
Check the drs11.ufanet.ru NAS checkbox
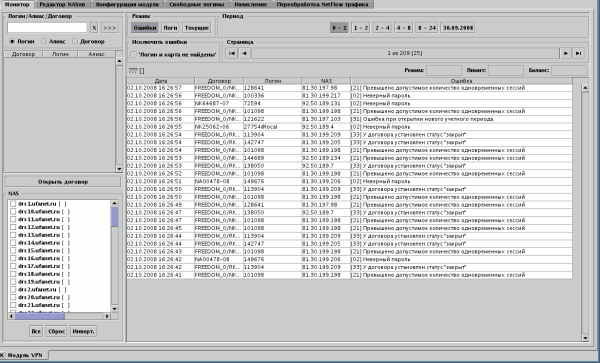pyautogui.click(x=13, y=220)
